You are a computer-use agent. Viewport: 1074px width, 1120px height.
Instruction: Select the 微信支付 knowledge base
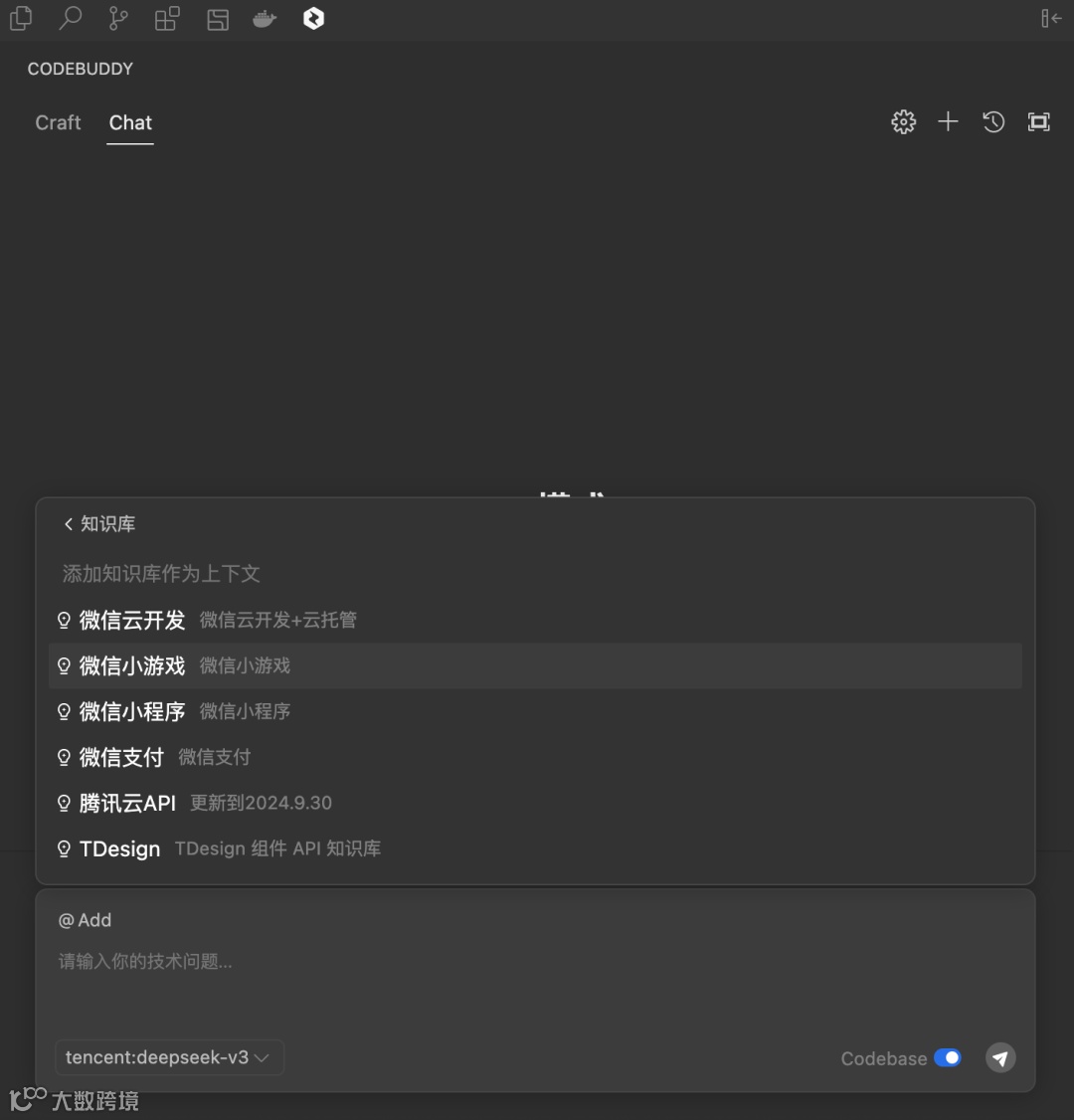[536, 757]
